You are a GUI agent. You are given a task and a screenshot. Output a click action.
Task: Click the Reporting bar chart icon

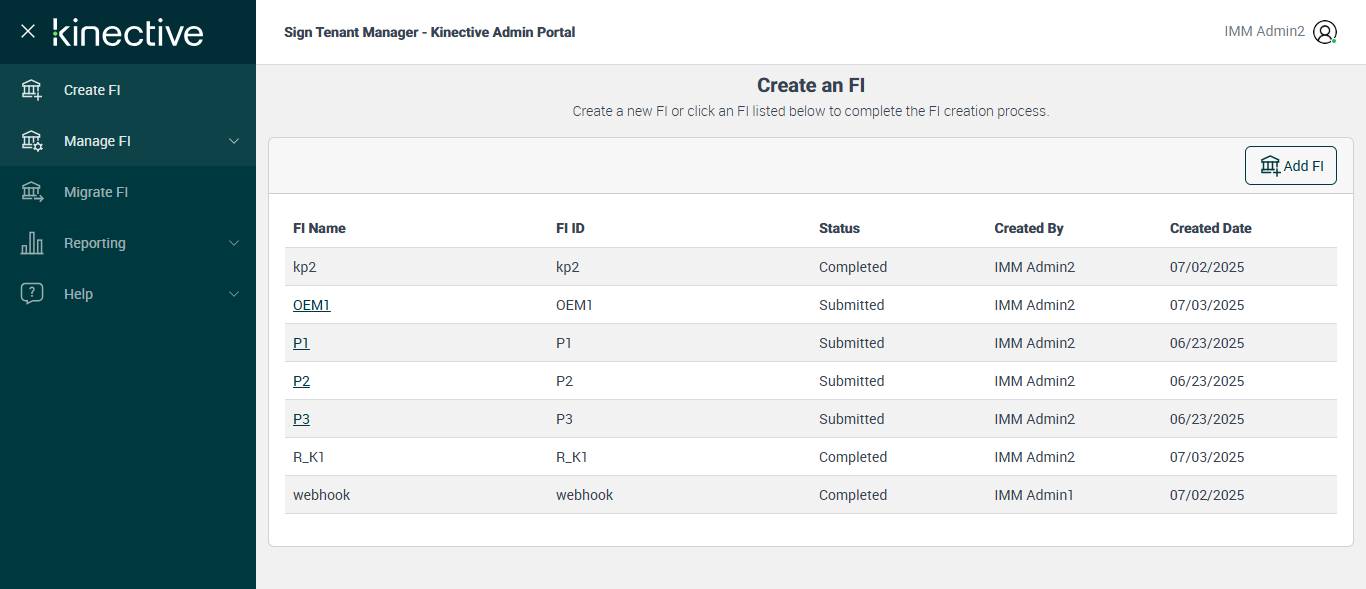click(32, 243)
